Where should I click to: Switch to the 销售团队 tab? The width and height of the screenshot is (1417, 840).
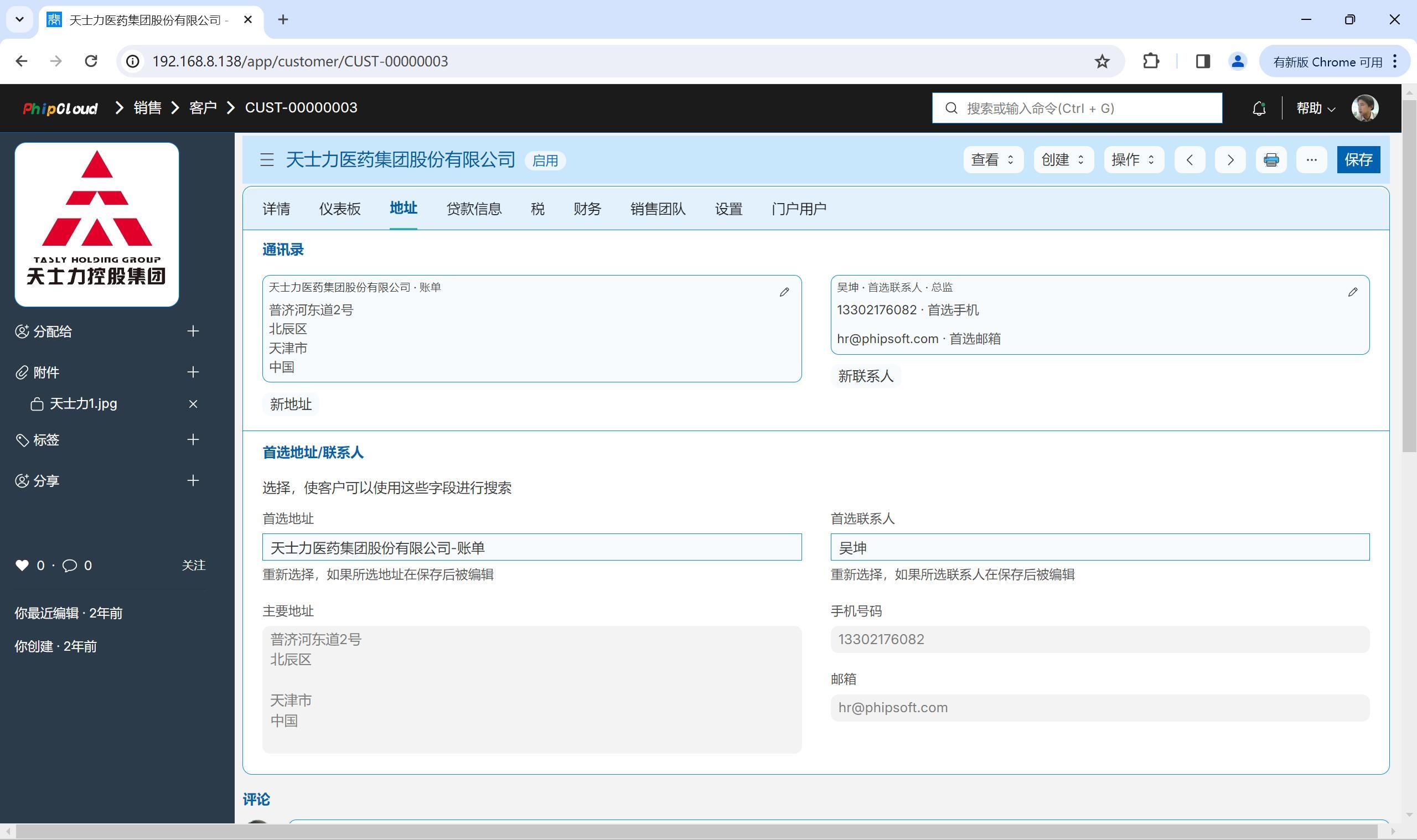658,209
